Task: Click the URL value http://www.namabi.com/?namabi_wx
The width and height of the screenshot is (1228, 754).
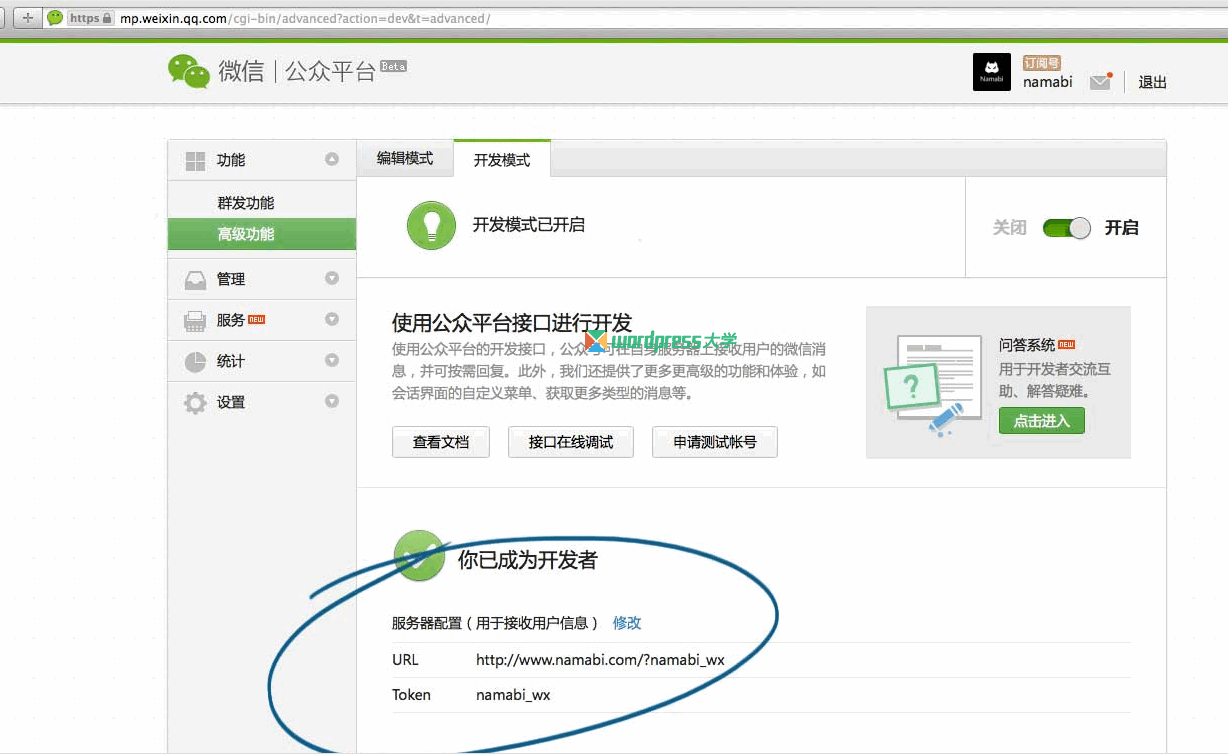Action: tap(600, 660)
